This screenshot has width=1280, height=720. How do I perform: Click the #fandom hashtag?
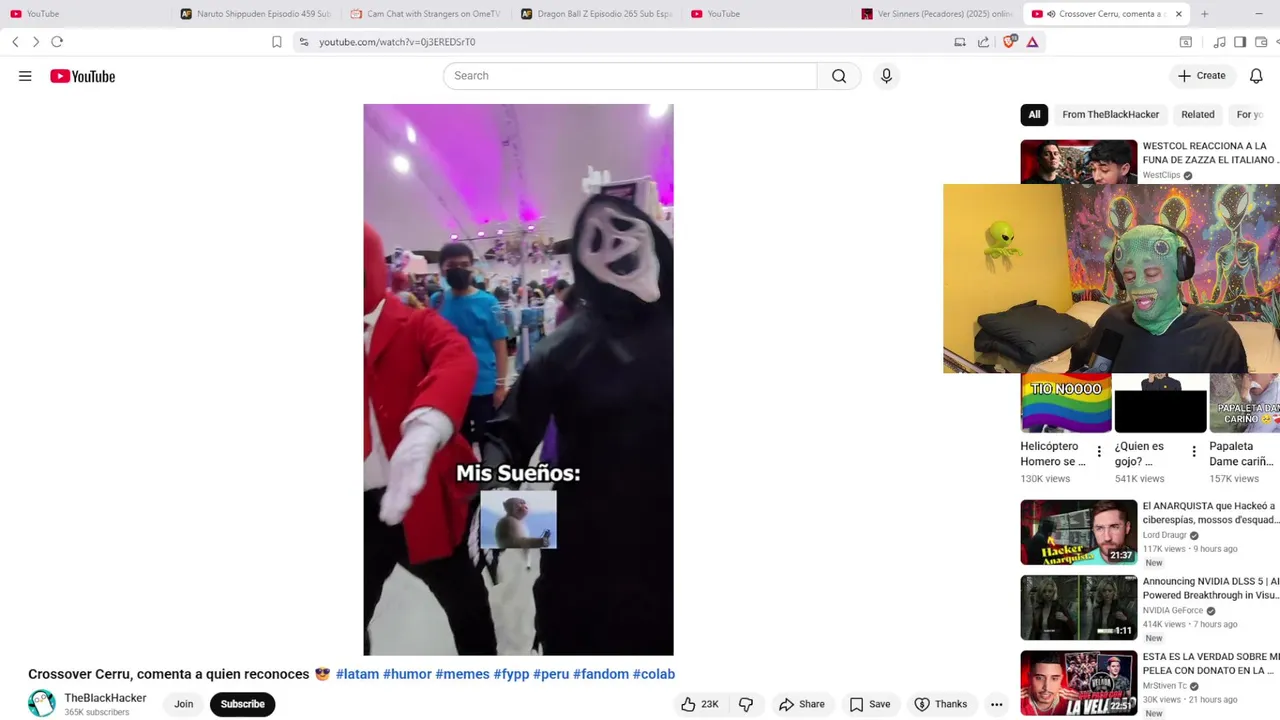(601, 674)
